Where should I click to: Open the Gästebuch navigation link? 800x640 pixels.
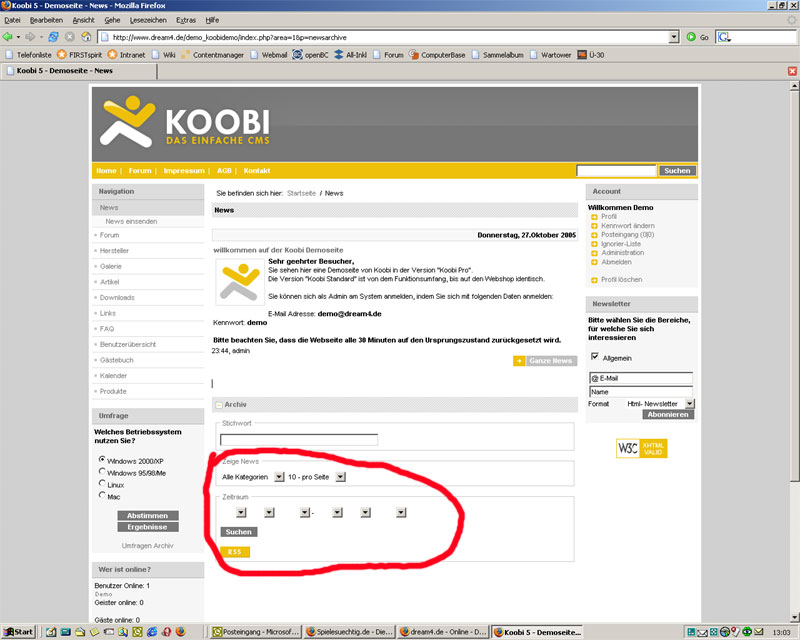coord(116,360)
